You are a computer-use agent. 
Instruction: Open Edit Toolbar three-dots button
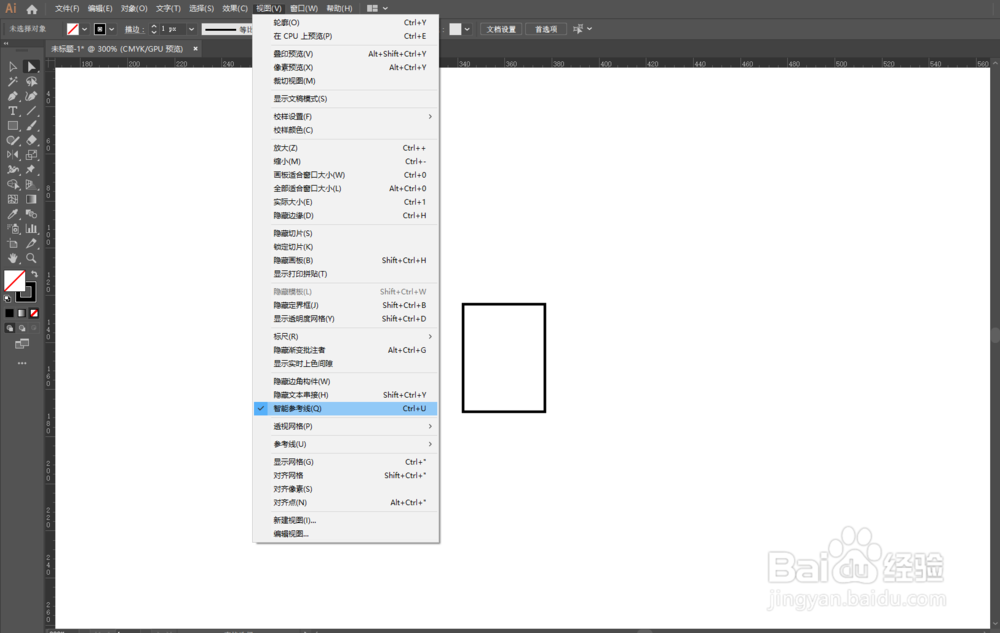22,363
